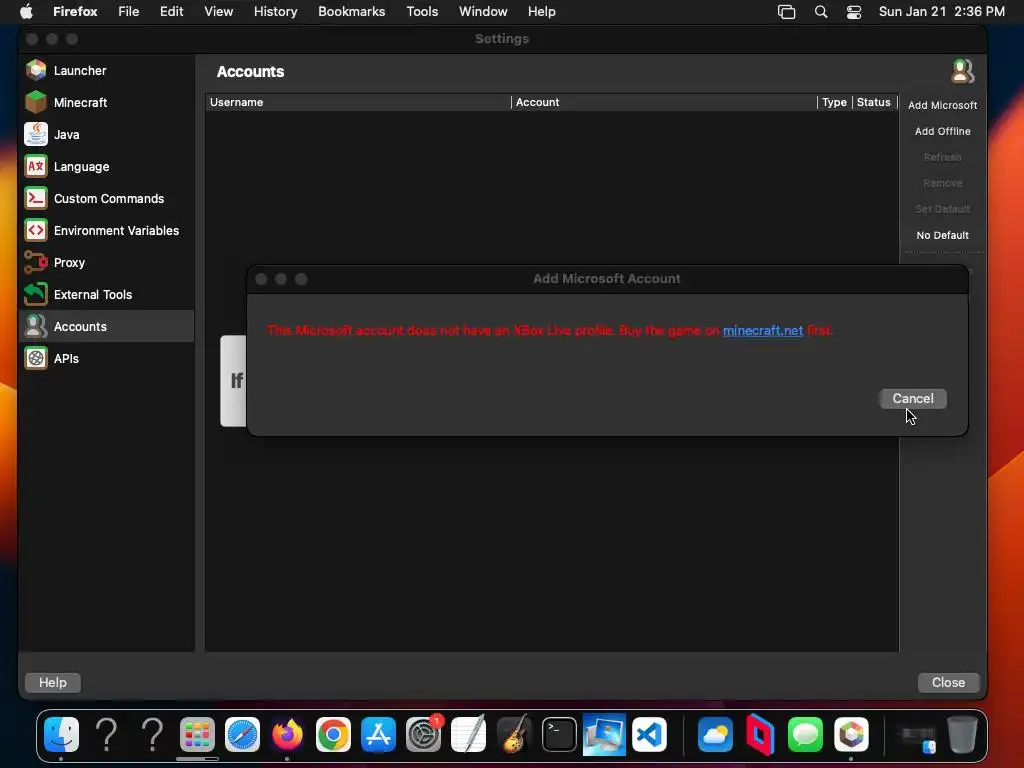
Task: Launch GarageBand from the dock
Action: click(514, 735)
